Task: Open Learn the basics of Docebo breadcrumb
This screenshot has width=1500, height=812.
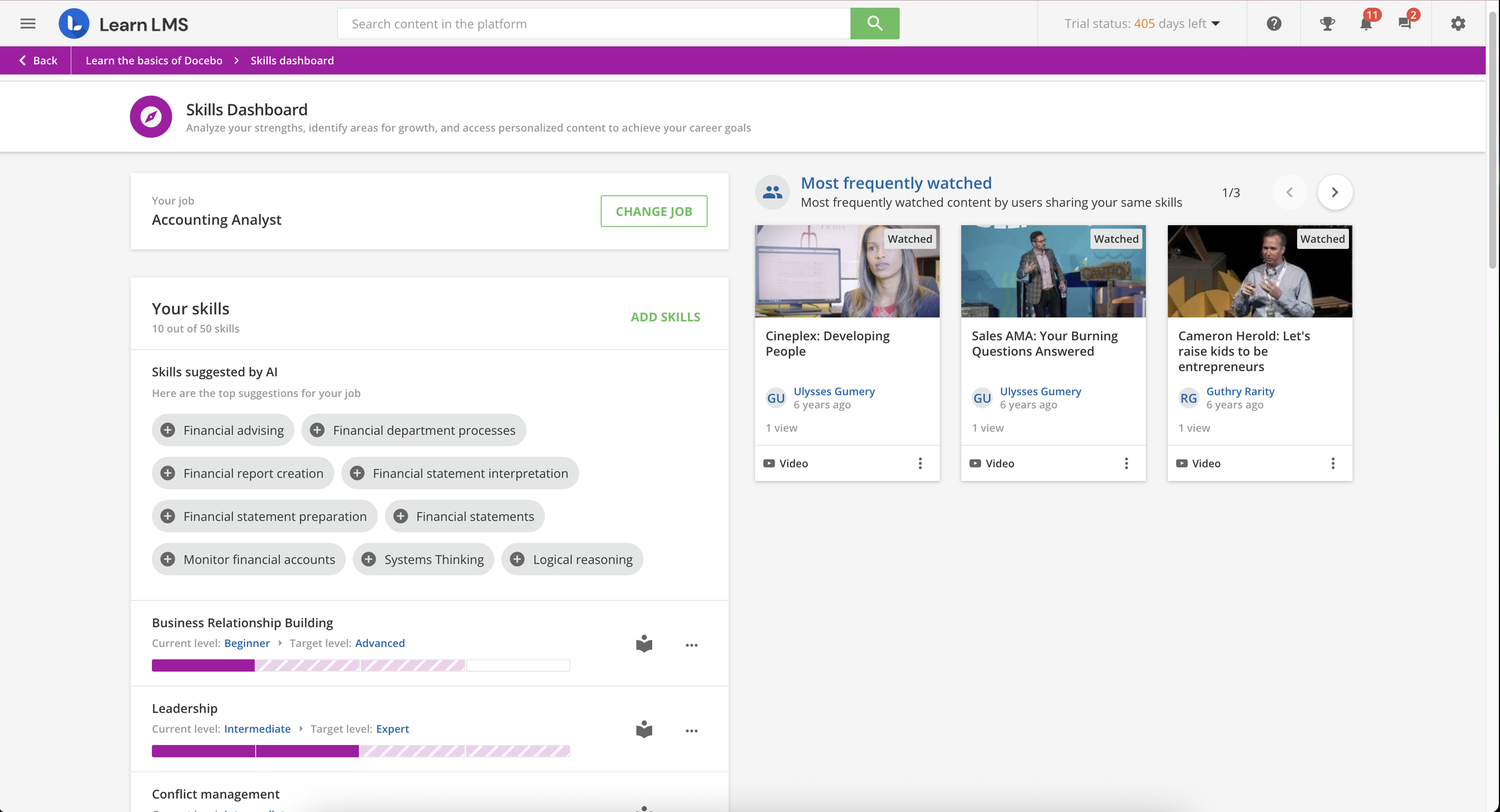Action: coord(154,60)
